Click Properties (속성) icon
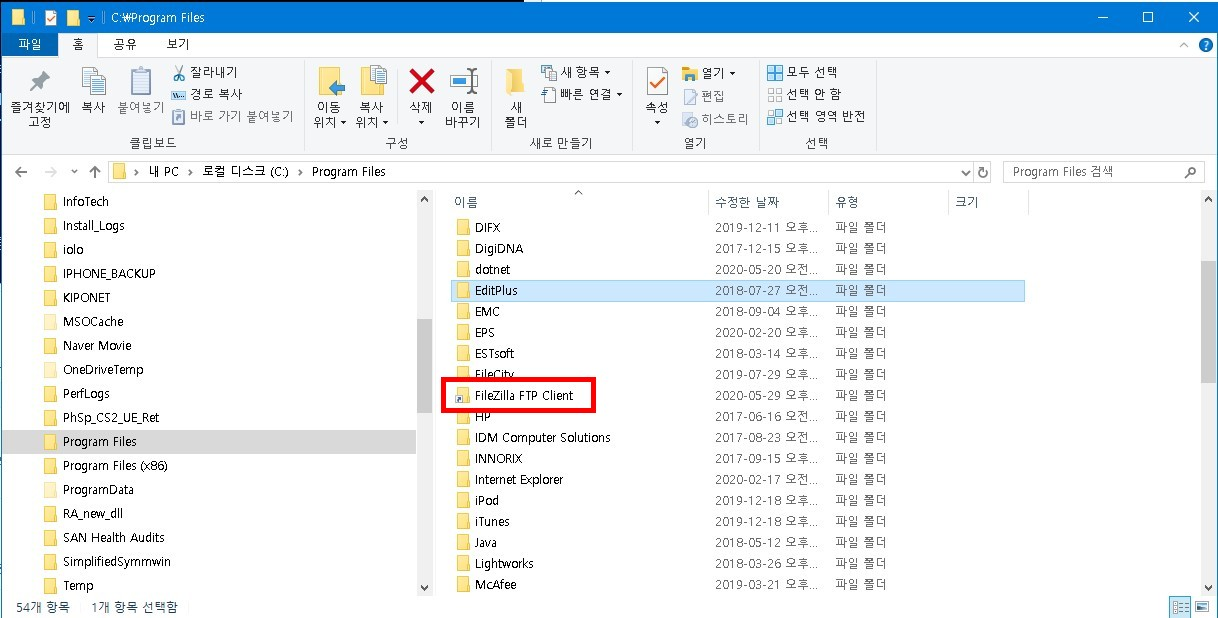 [657, 81]
